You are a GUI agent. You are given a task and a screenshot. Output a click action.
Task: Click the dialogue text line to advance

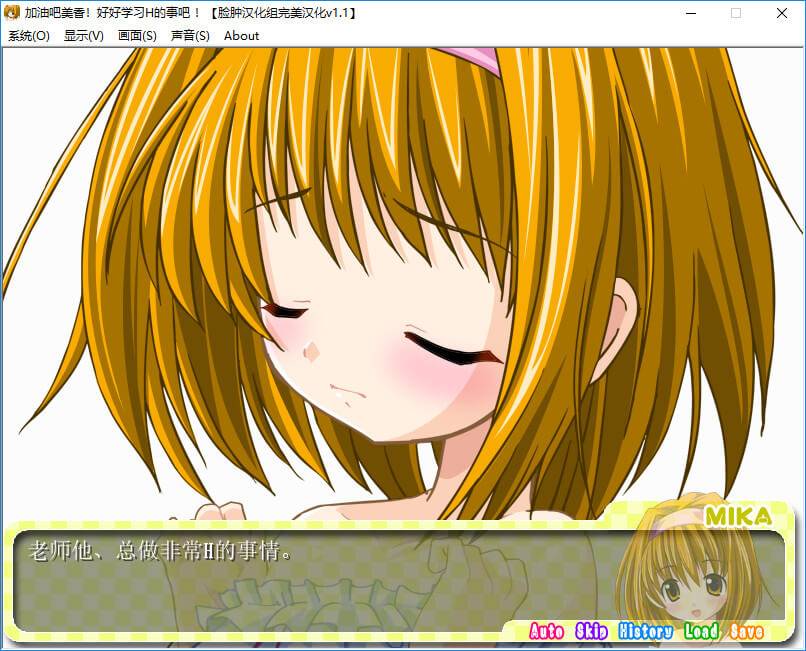point(160,551)
